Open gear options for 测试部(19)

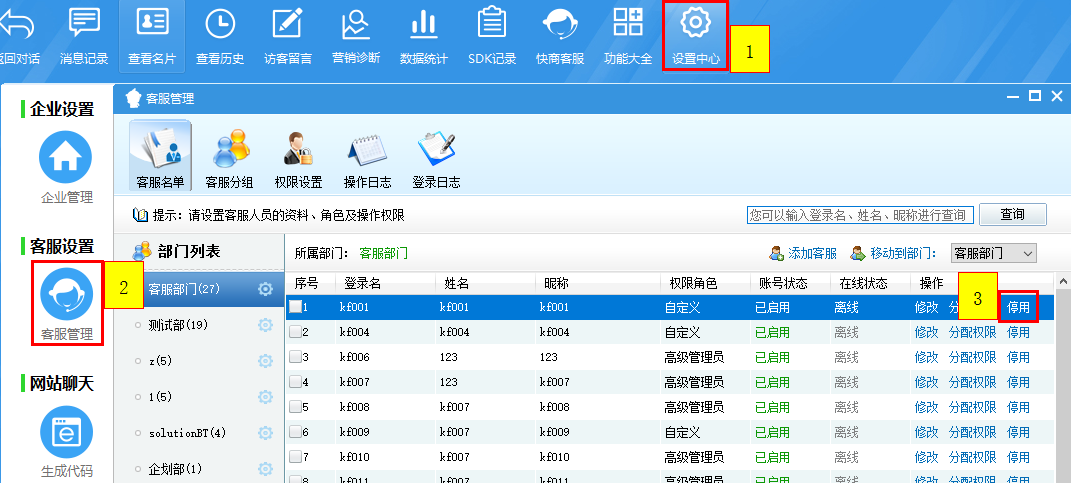[x=266, y=325]
